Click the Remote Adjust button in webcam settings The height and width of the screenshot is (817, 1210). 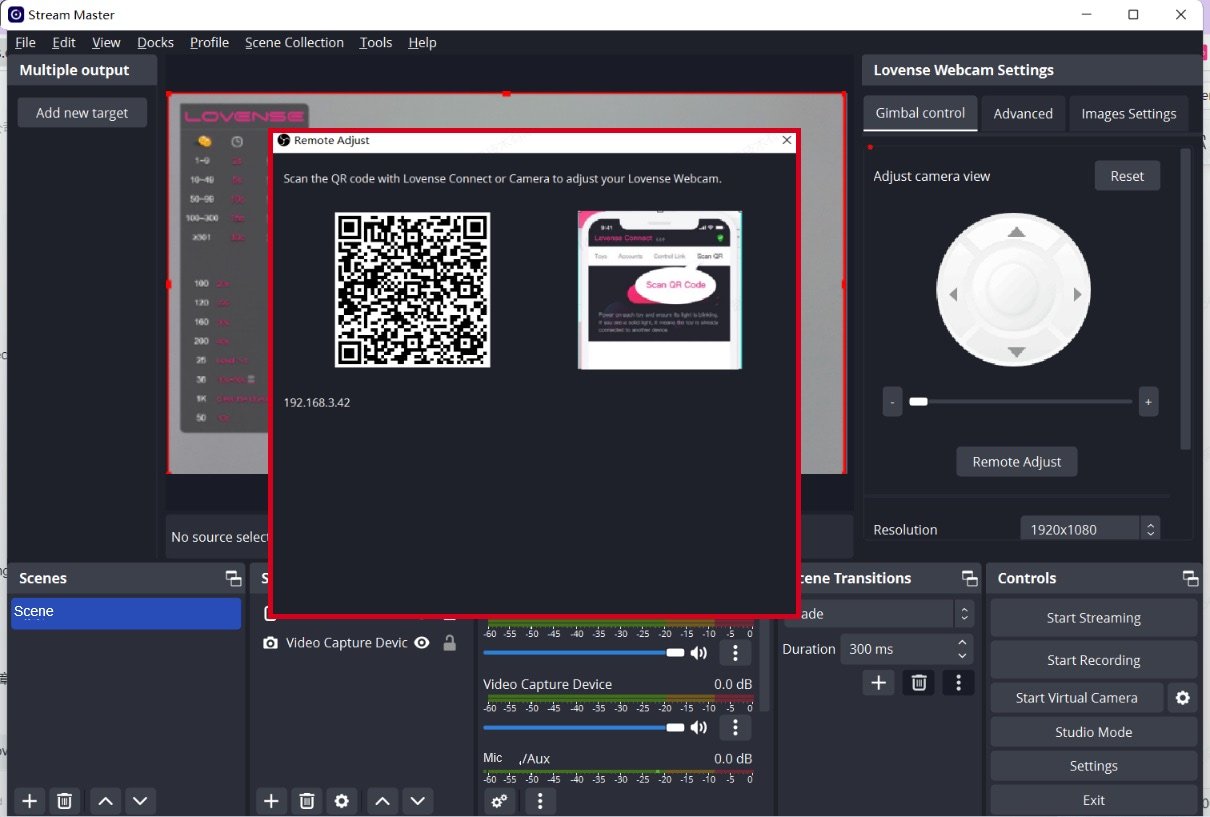tap(1016, 461)
